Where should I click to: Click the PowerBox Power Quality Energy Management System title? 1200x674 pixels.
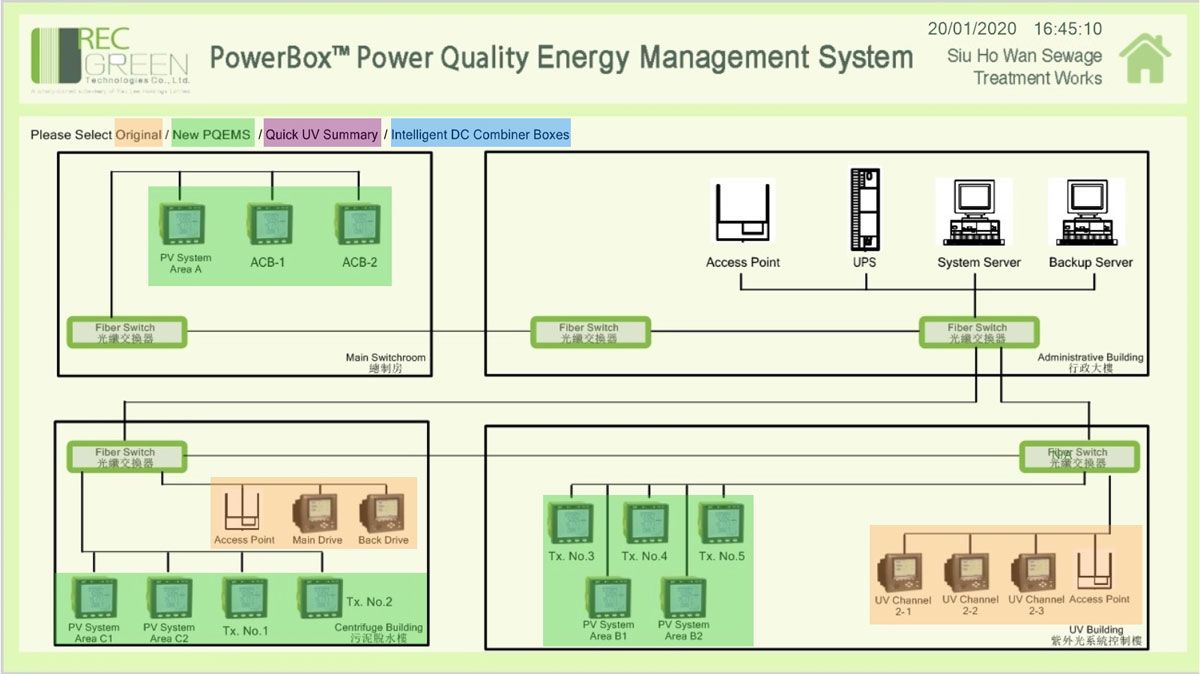561,57
